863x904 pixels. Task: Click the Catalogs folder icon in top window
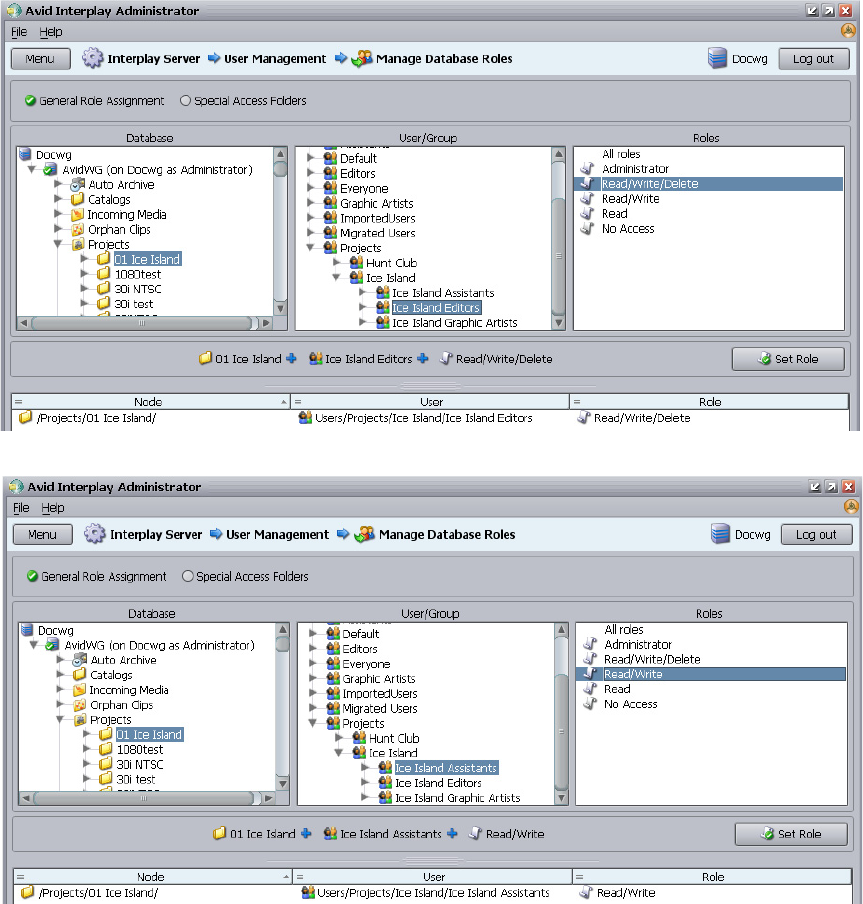77,199
